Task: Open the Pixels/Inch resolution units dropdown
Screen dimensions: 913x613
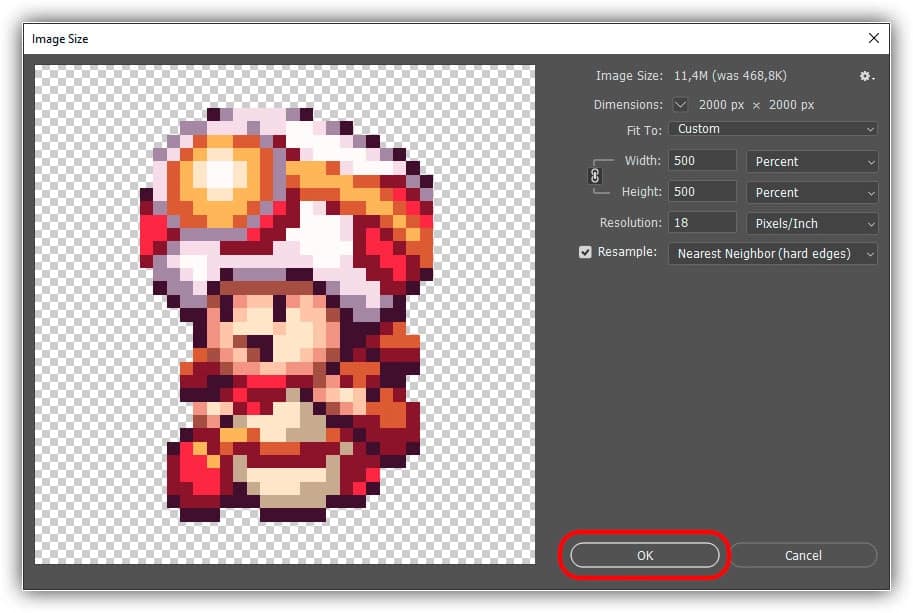Action: coord(812,224)
